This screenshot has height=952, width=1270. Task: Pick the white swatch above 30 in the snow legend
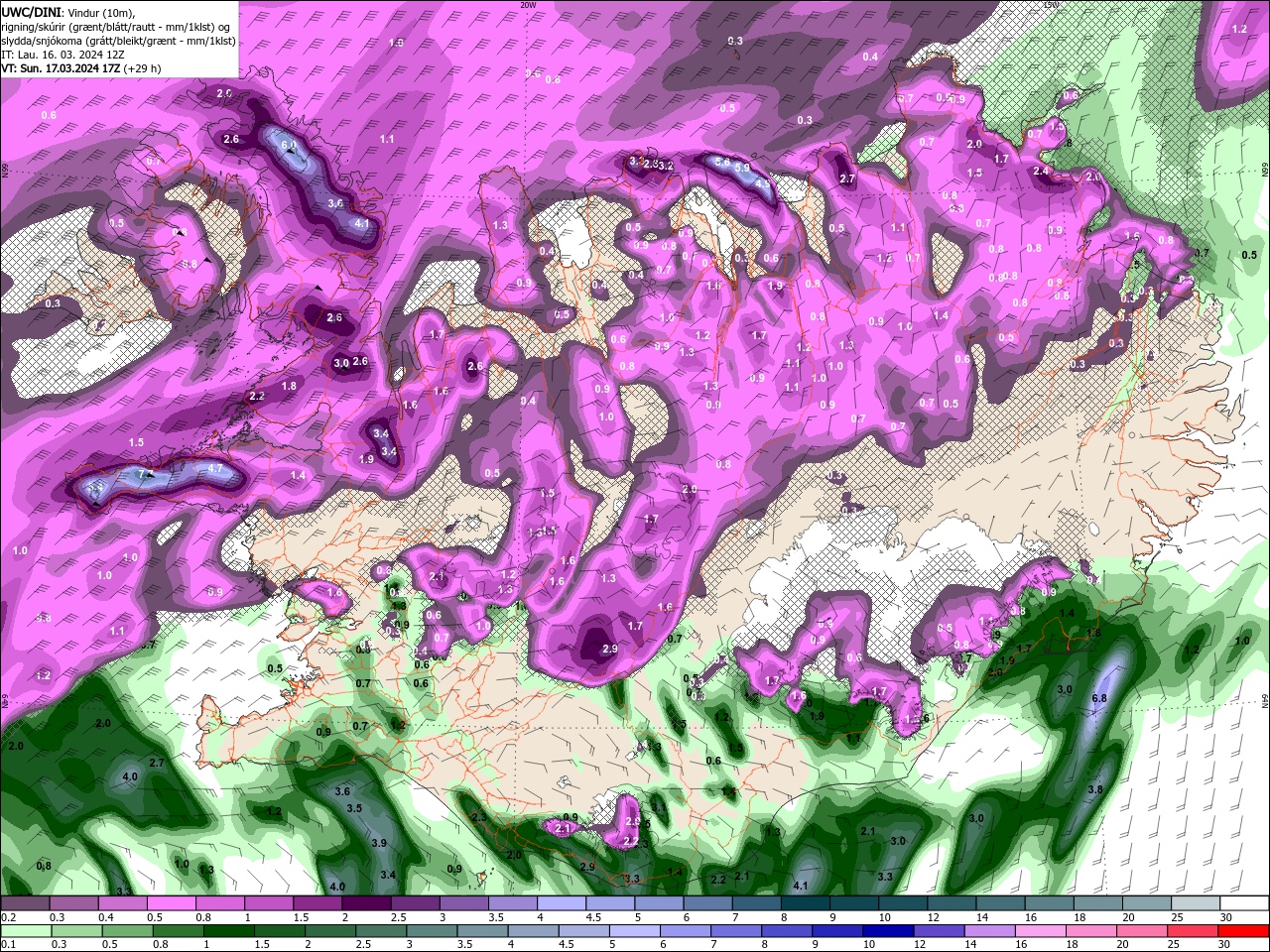pyautogui.click(x=1243, y=903)
